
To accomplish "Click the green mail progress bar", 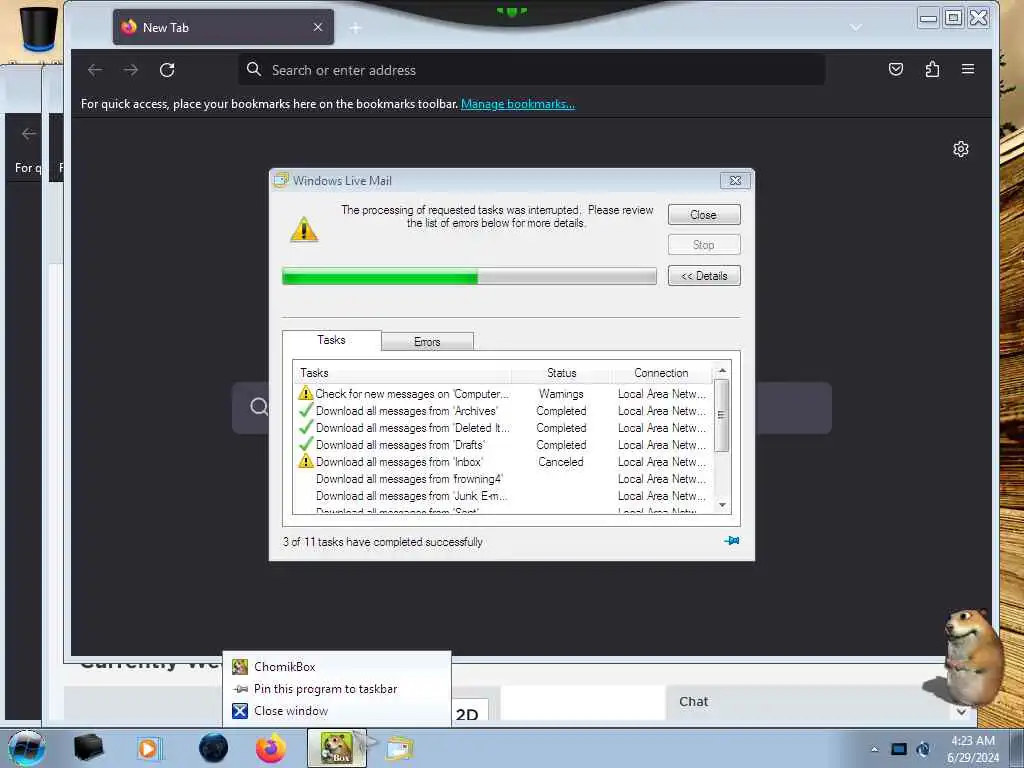I will point(469,276).
